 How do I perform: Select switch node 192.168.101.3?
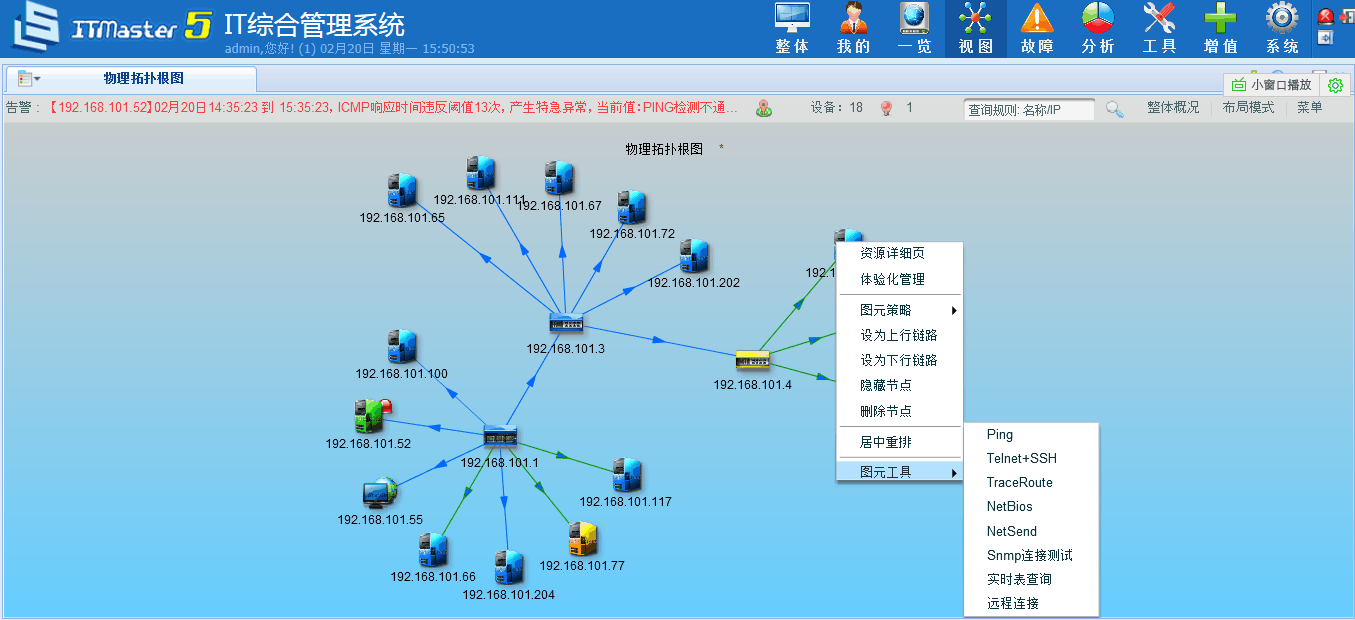pyautogui.click(x=566, y=323)
